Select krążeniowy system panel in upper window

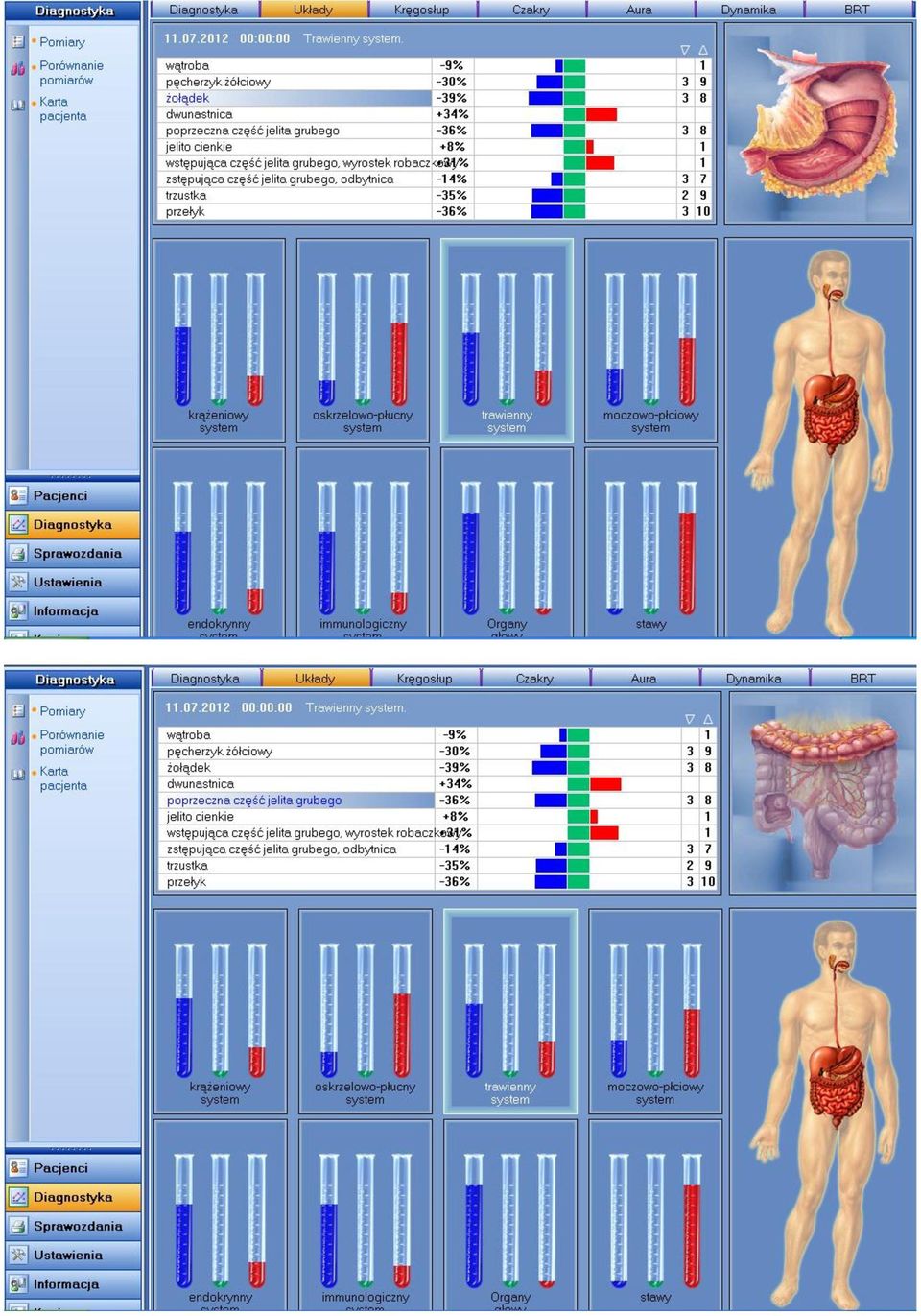(219, 340)
